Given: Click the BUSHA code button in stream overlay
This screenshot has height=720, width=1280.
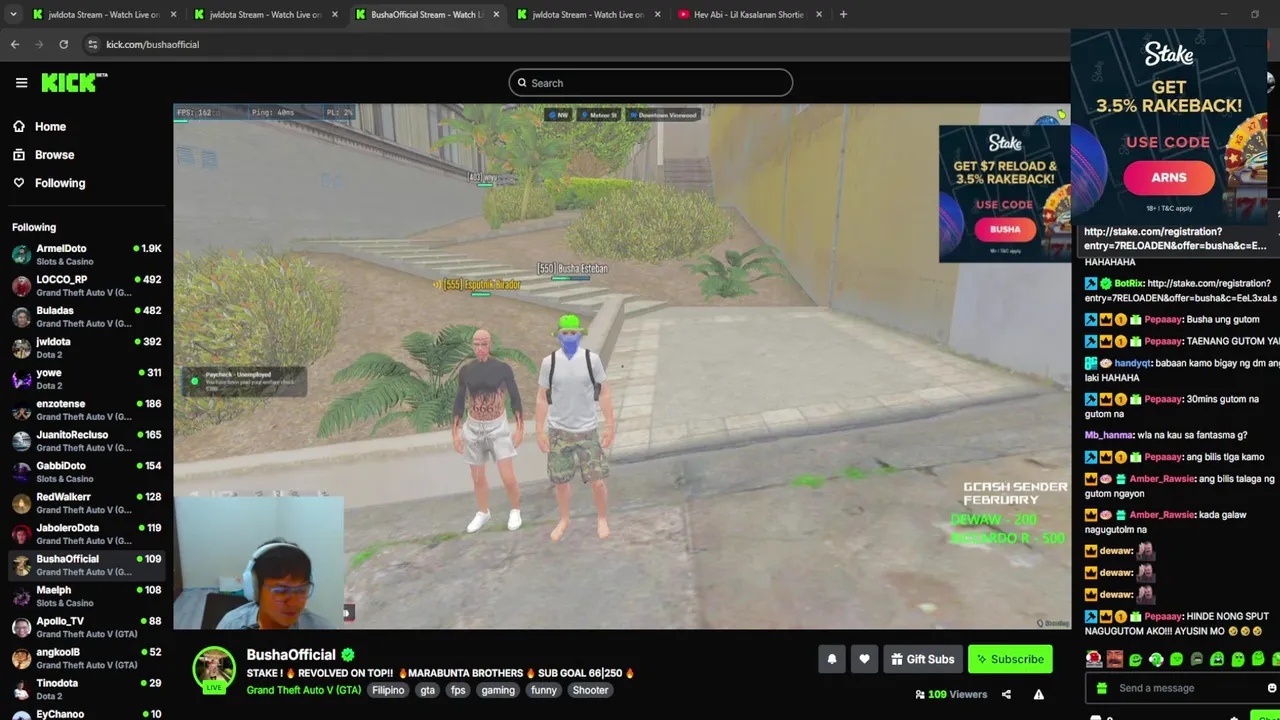Looking at the screenshot, I should [1005, 229].
